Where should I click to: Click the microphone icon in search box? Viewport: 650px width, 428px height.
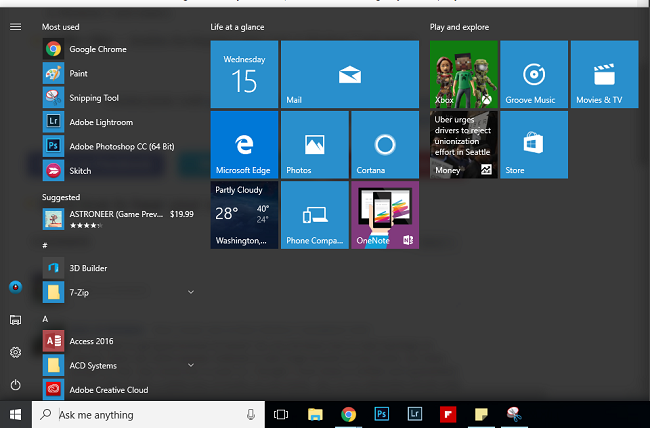click(x=251, y=414)
